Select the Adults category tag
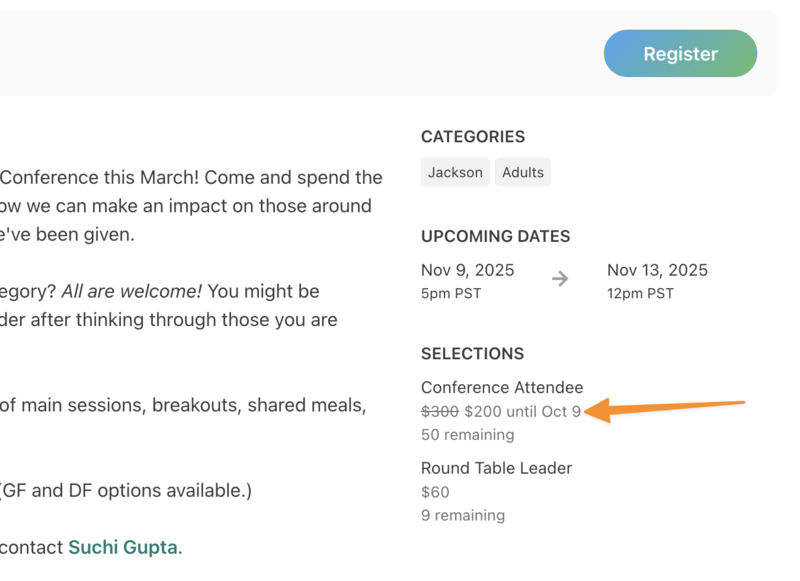 [523, 172]
